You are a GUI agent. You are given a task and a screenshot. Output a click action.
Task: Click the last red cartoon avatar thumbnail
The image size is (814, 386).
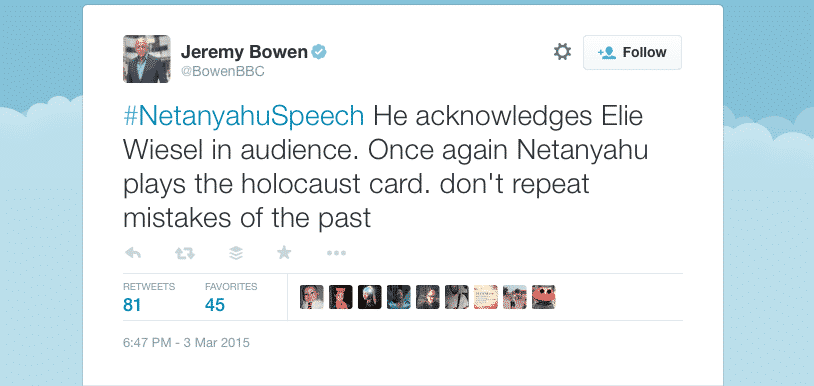click(544, 297)
